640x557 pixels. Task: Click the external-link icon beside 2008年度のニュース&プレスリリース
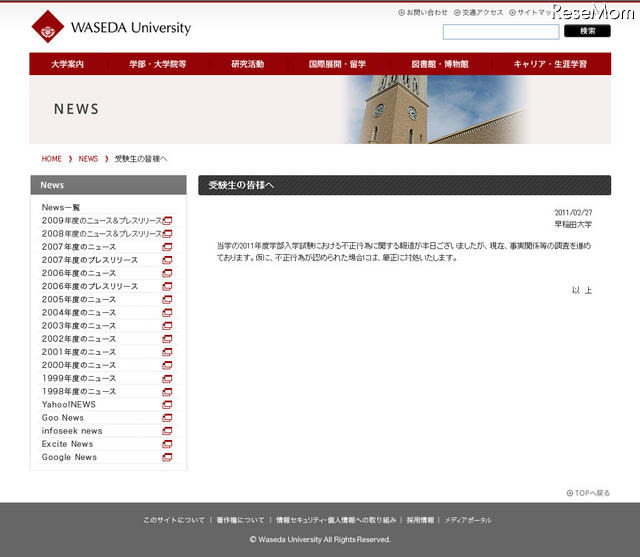(167, 234)
